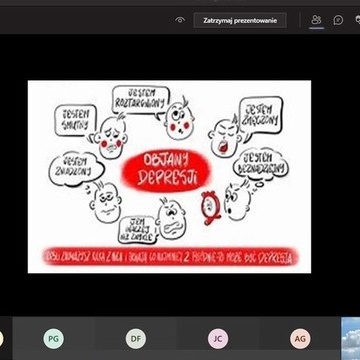360x360 pixels.
Task: Stop presenting with Zatrzymaj prezentowanie button
Action: (240, 20)
